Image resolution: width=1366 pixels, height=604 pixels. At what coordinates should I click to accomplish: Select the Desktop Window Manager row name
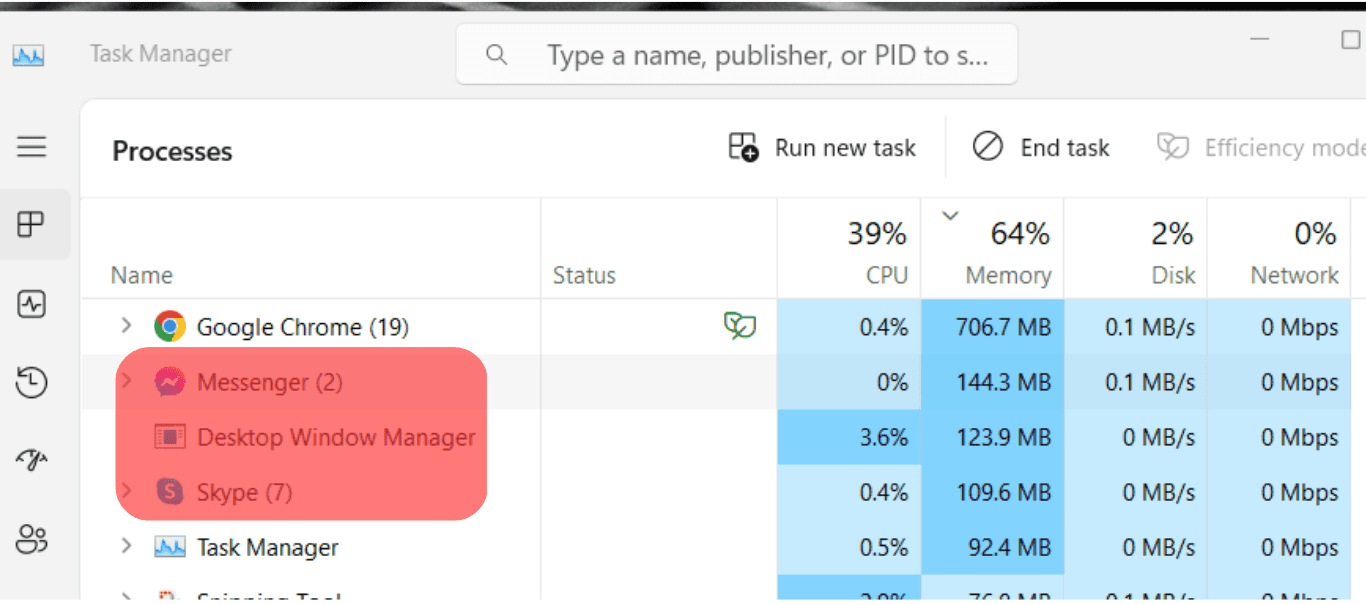(336, 437)
